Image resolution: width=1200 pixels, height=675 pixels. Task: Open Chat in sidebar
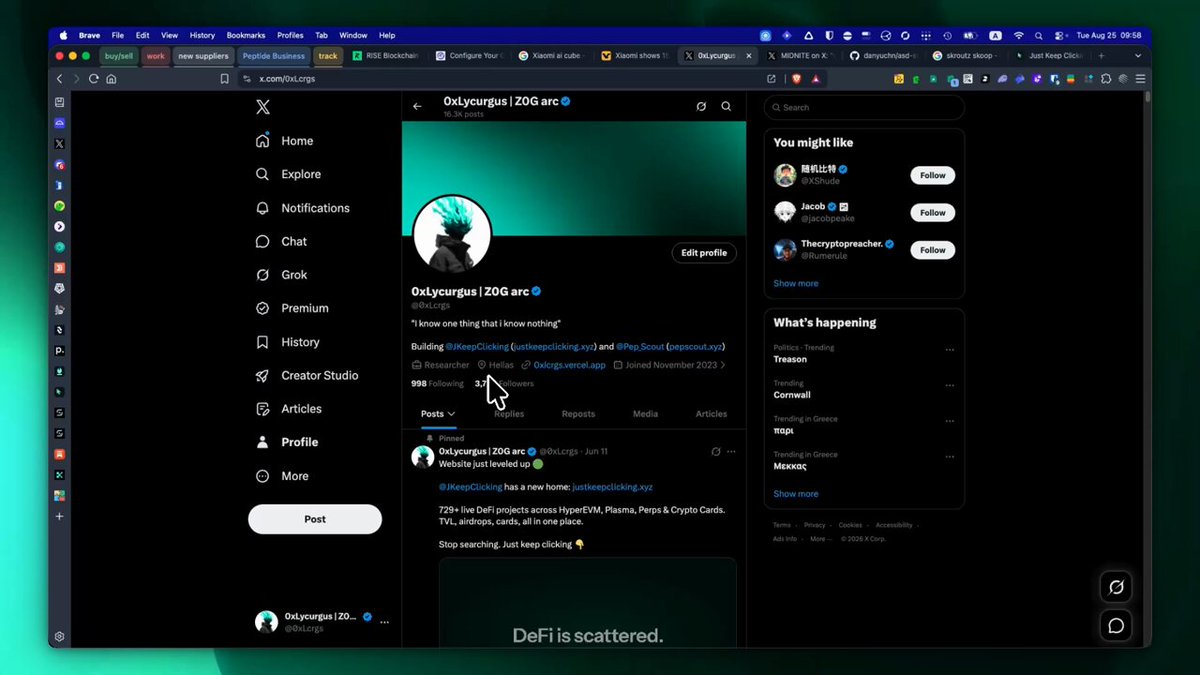coord(281,241)
